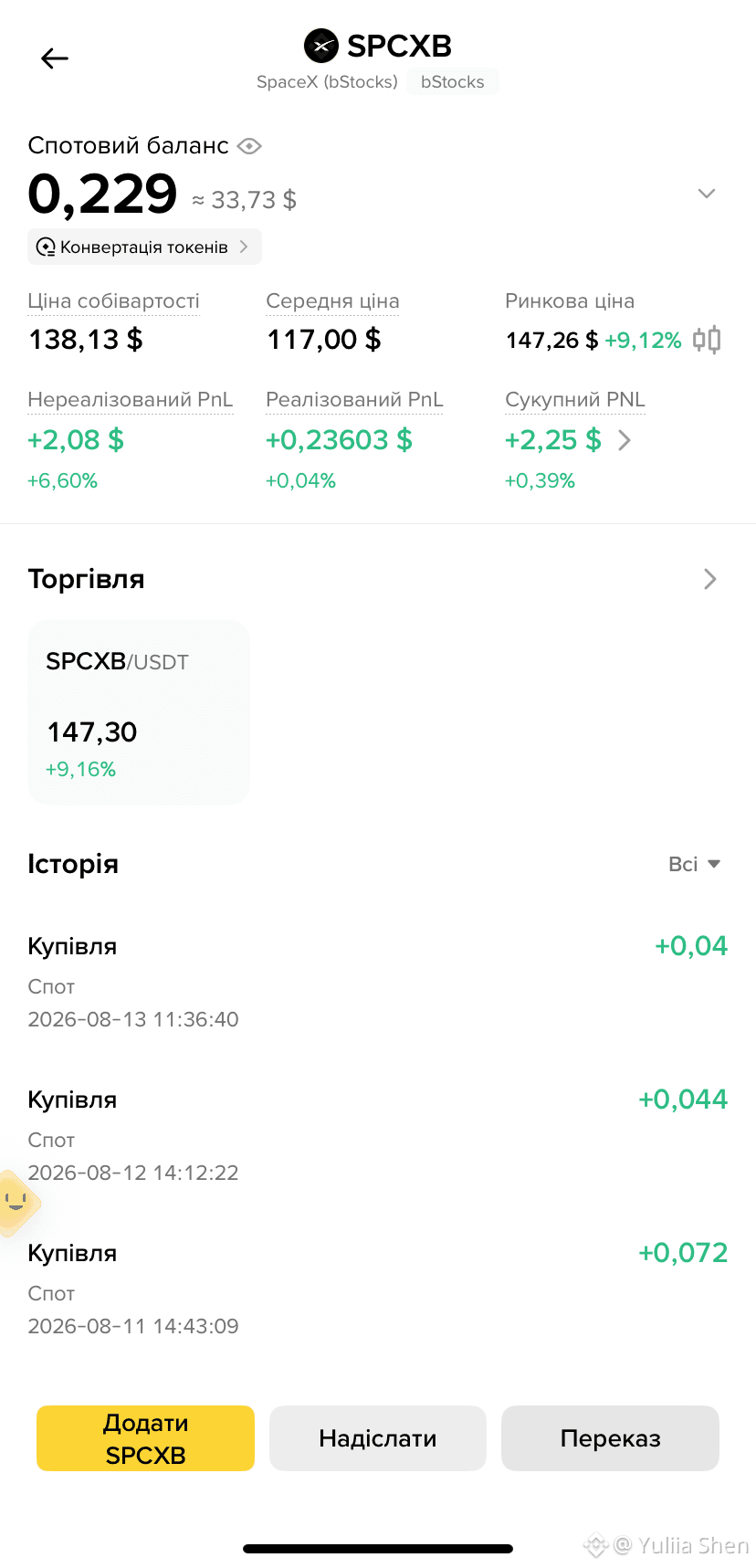Toggle balance visibility eye icon
Screen dimensions: 756x1568
249,146
